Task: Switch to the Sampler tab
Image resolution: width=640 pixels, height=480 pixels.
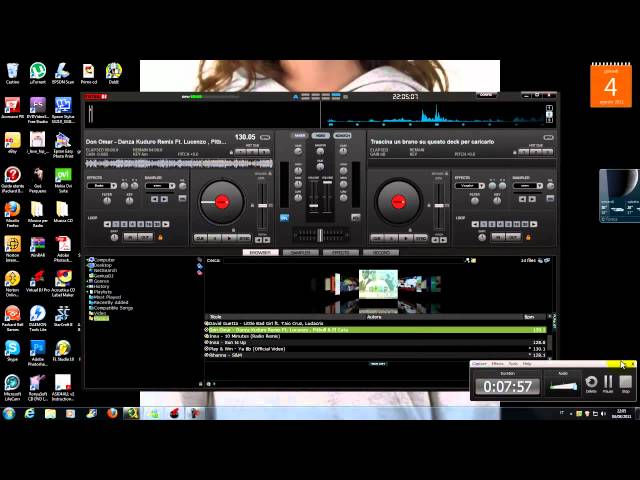Action: [x=300, y=253]
